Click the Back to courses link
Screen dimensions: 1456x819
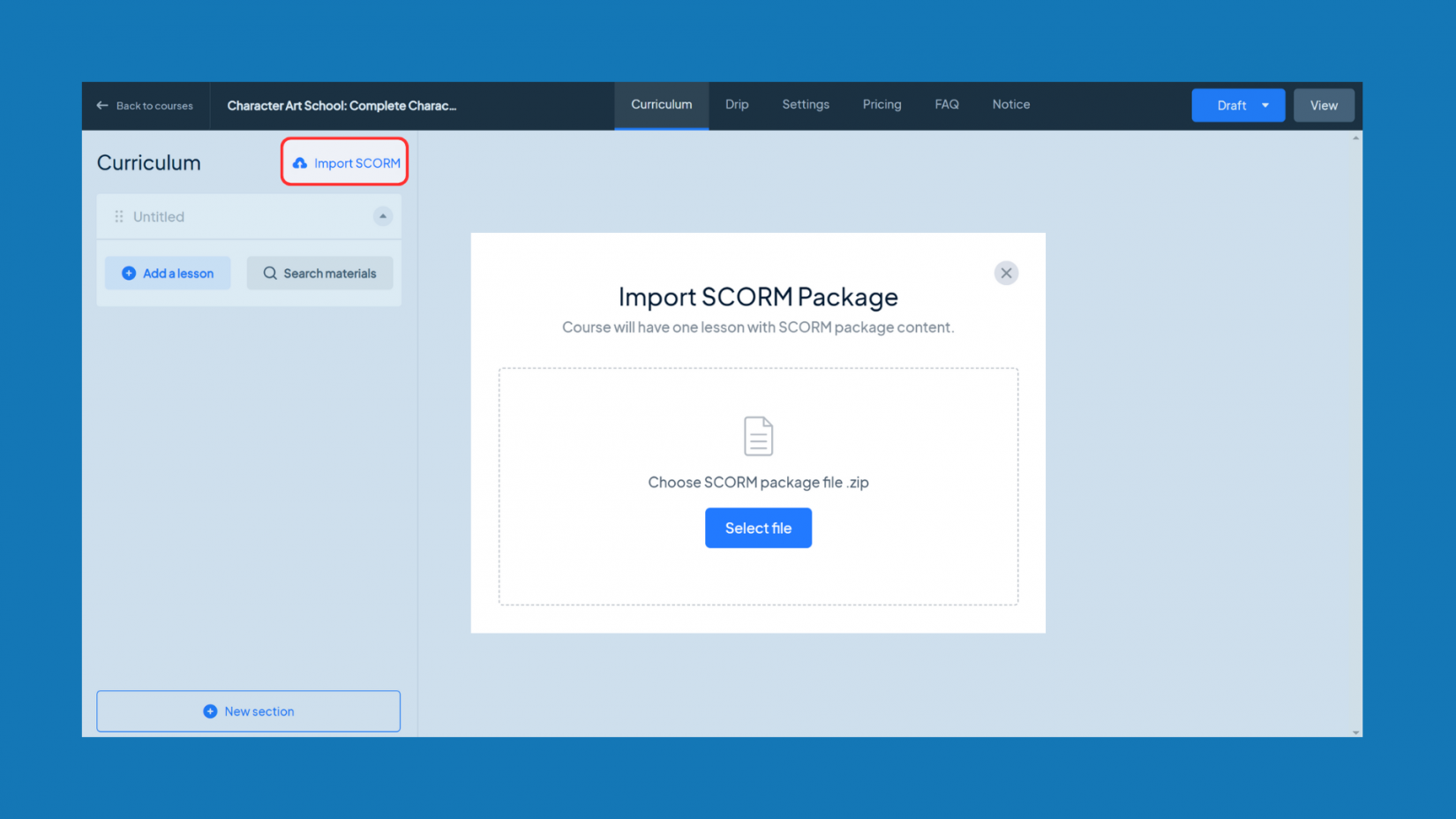154,105
